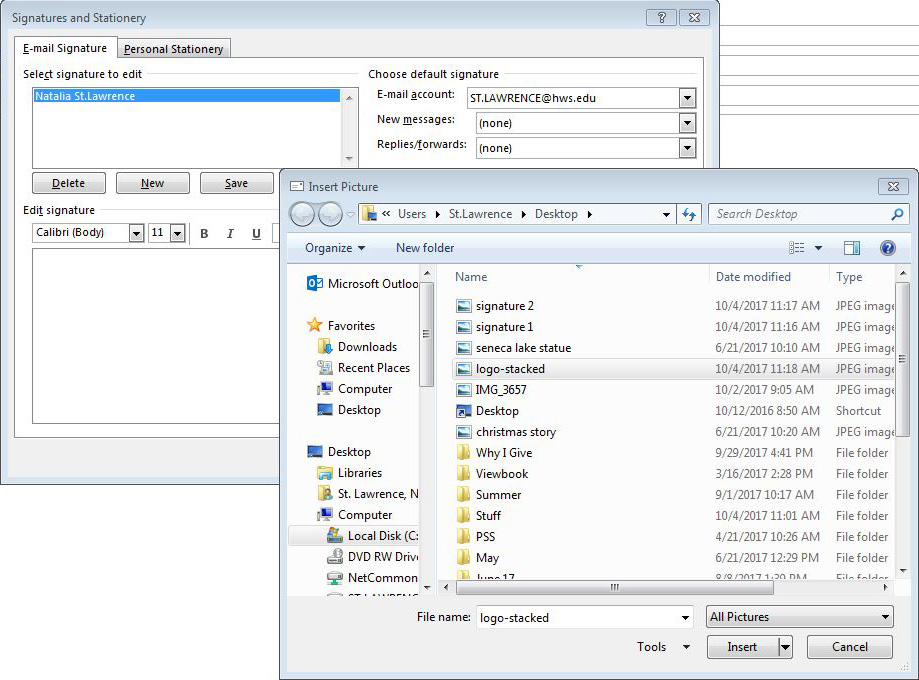
Task: Click the Recent Places icon
Action: [x=325, y=368]
